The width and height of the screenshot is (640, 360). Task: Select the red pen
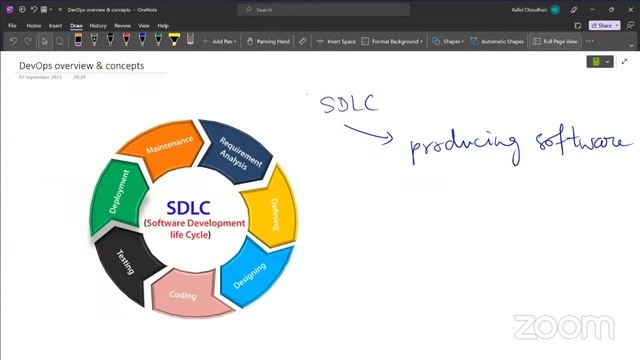(127, 40)
